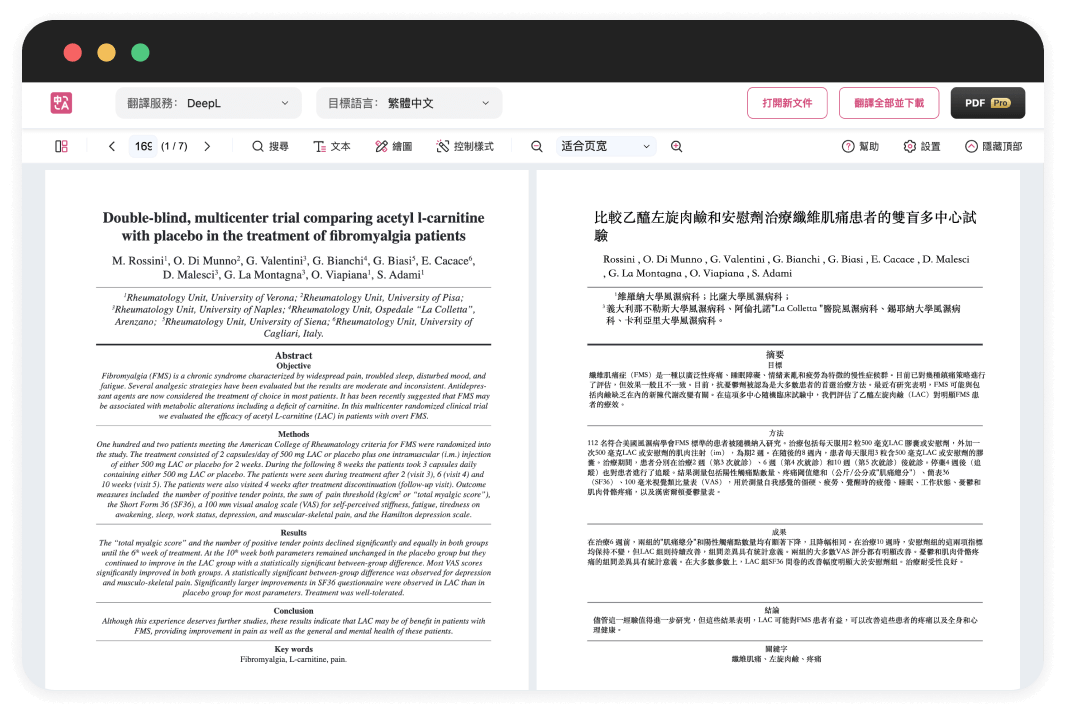
Task: Click the zoom out magnifier icon
Action: click(537, 146)
